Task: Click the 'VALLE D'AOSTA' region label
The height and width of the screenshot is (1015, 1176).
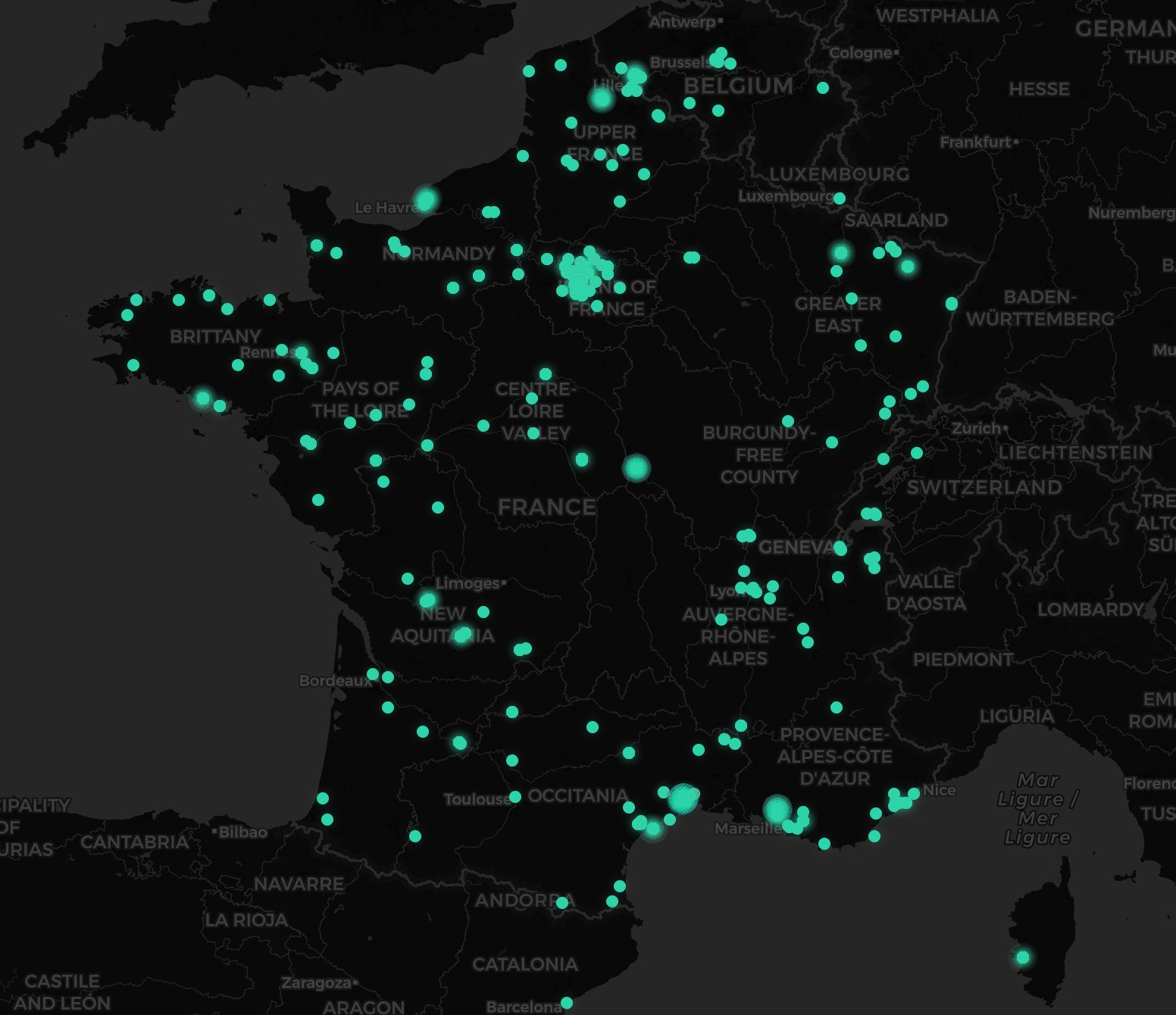Action: [926, 592]
